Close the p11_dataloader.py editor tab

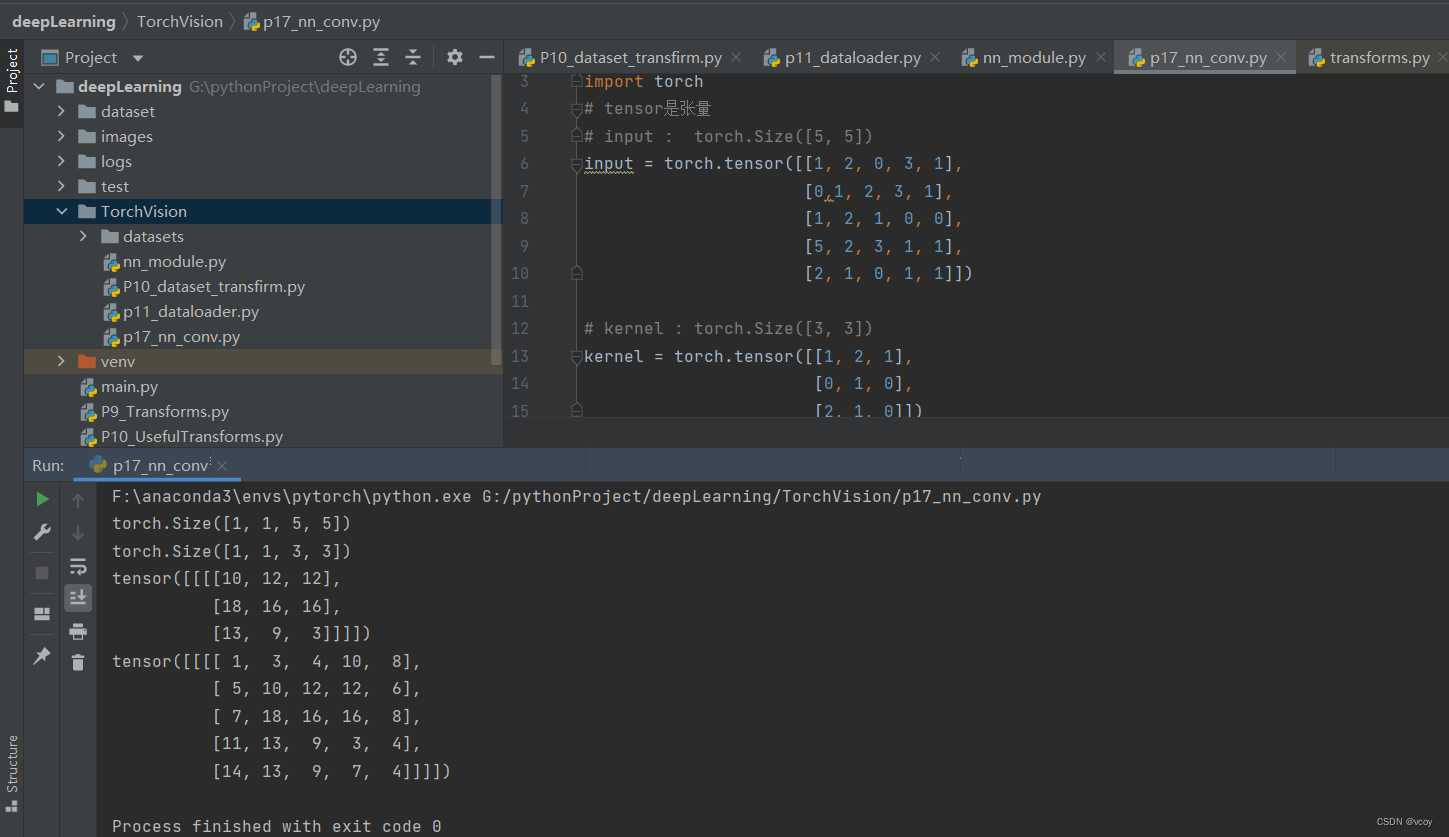point(934,58)
